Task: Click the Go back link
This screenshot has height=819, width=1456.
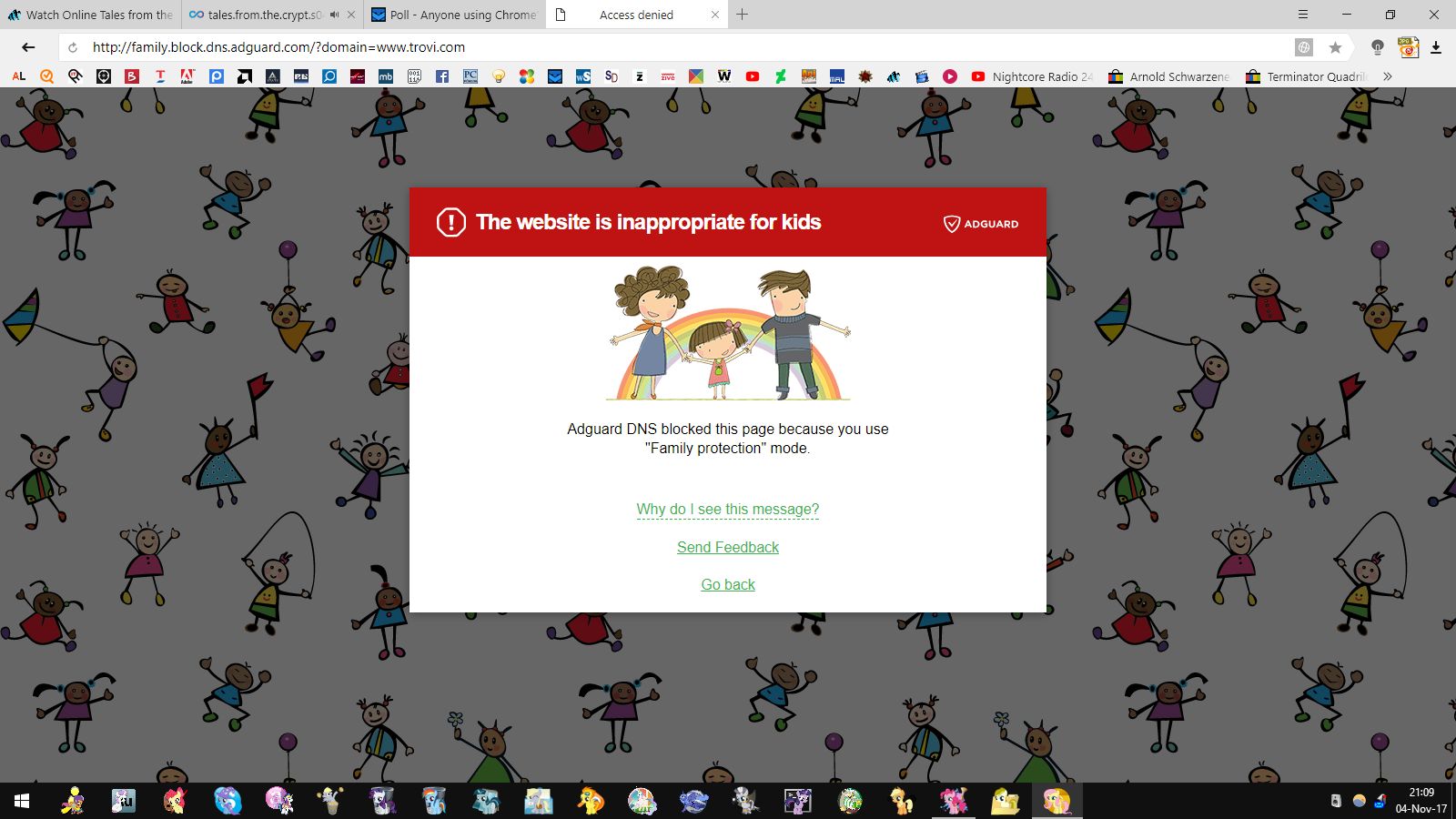Action: [728, 584]
